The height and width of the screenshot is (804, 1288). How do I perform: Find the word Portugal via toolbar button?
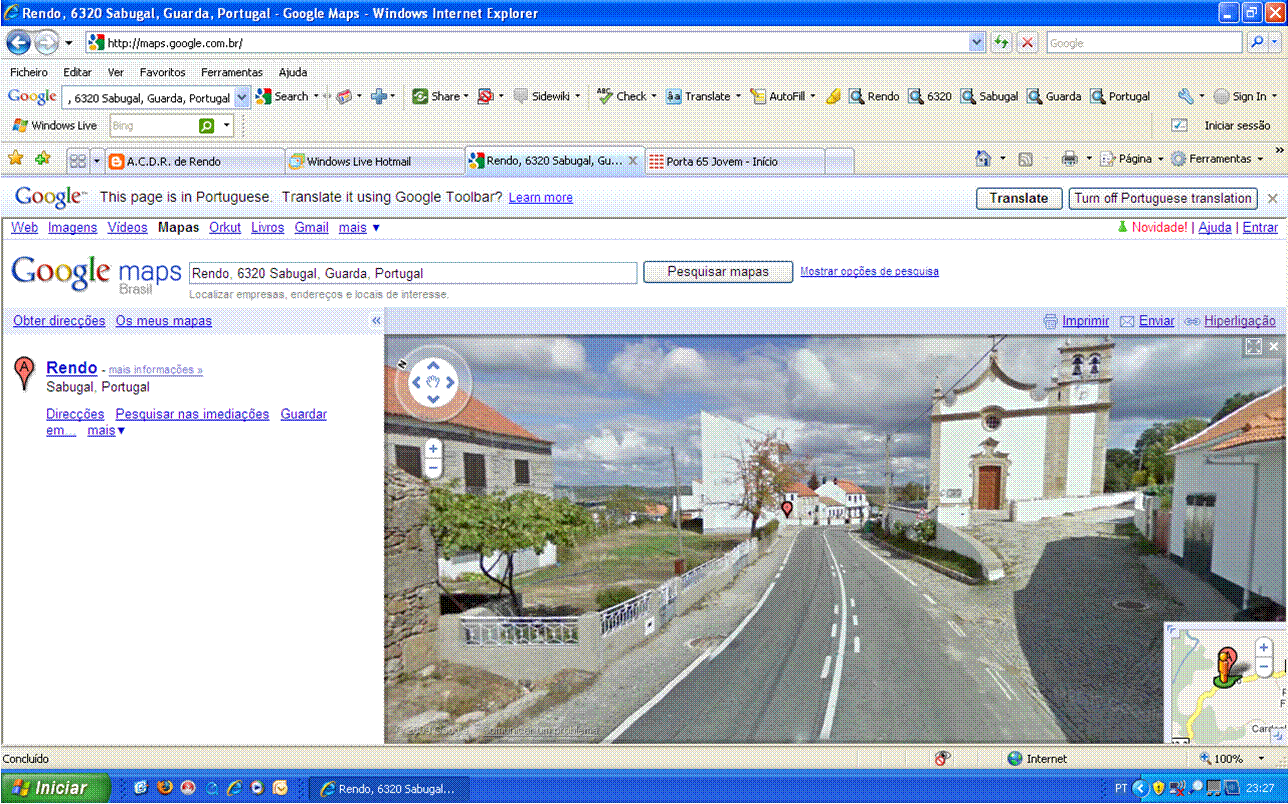click(1120, 96)
